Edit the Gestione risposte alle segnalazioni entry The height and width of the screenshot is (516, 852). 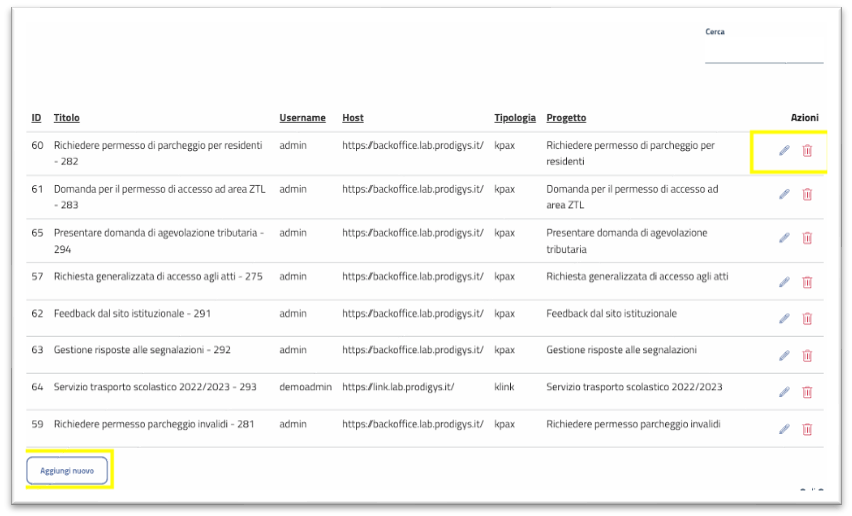pyautogui.click(x=784, y=355)
